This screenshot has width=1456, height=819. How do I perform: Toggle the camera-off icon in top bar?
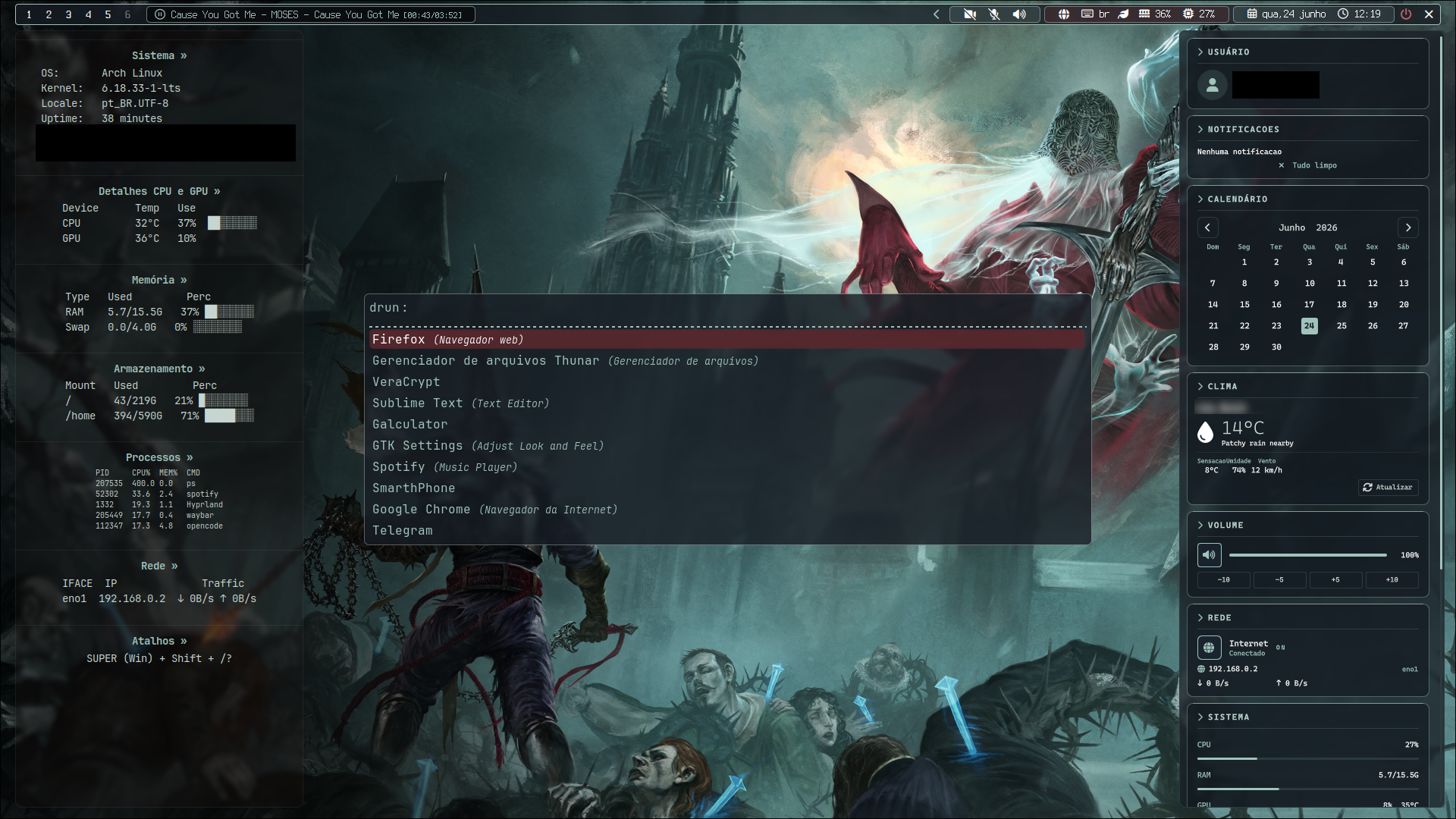pyautogui.click(x=969, y=14)
